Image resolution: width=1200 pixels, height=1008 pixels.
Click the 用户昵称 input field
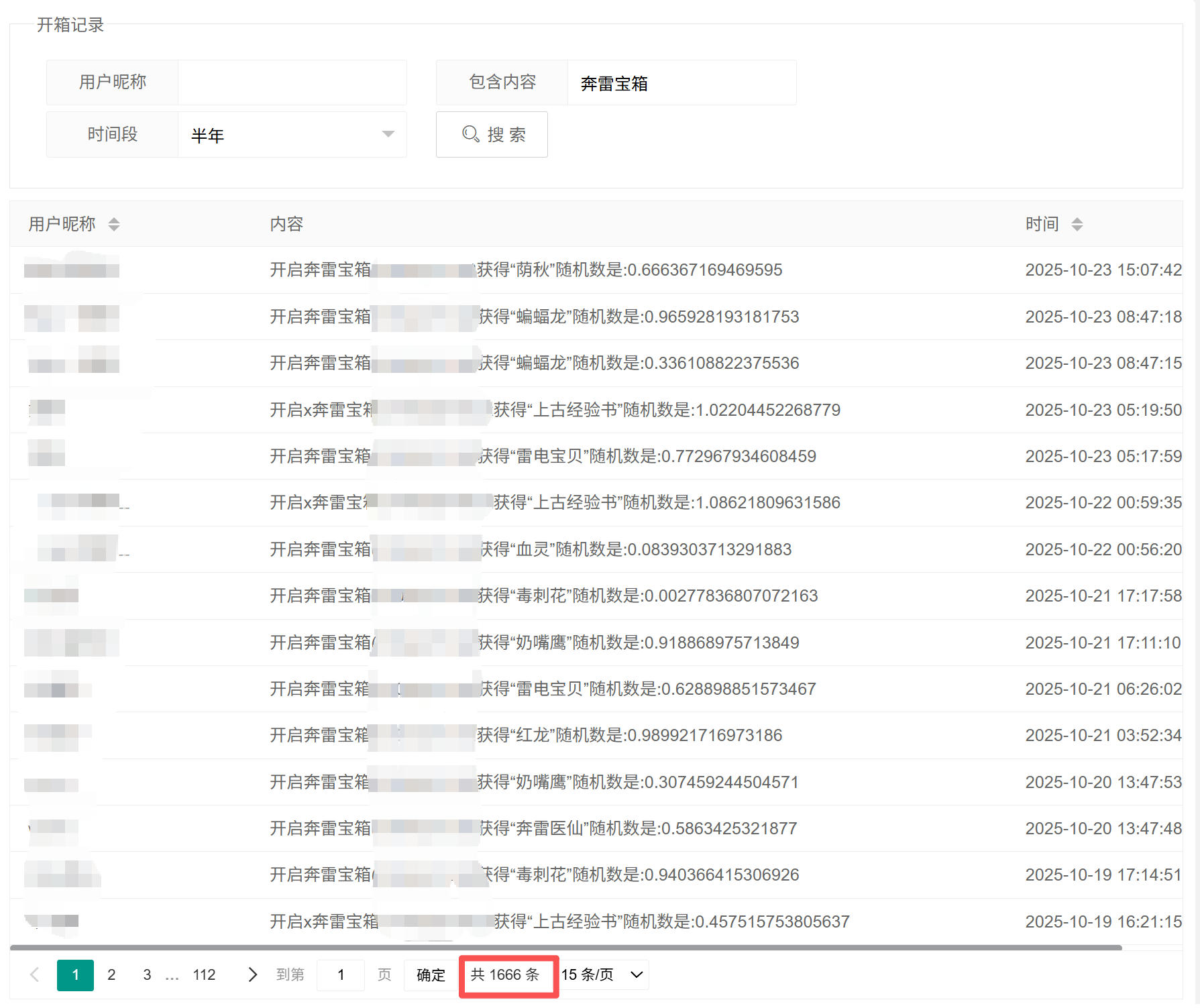[292, 82]
